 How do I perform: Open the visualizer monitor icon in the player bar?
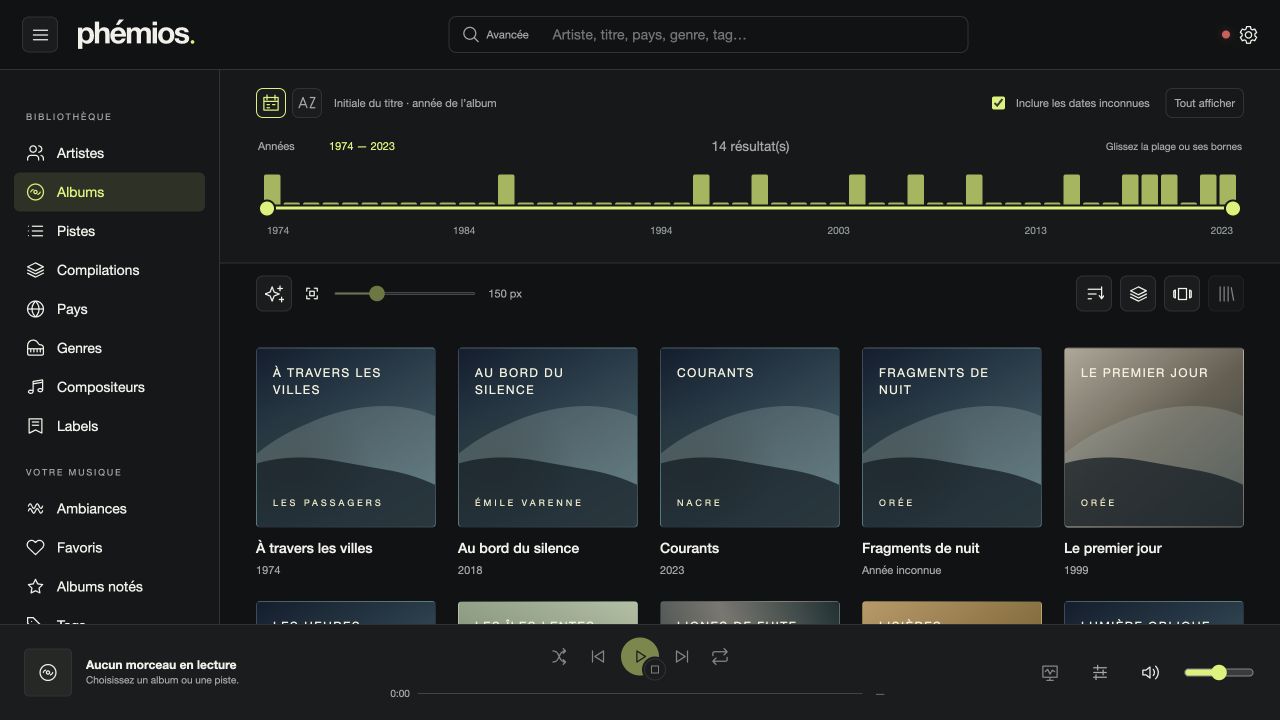pos(1050,673)
